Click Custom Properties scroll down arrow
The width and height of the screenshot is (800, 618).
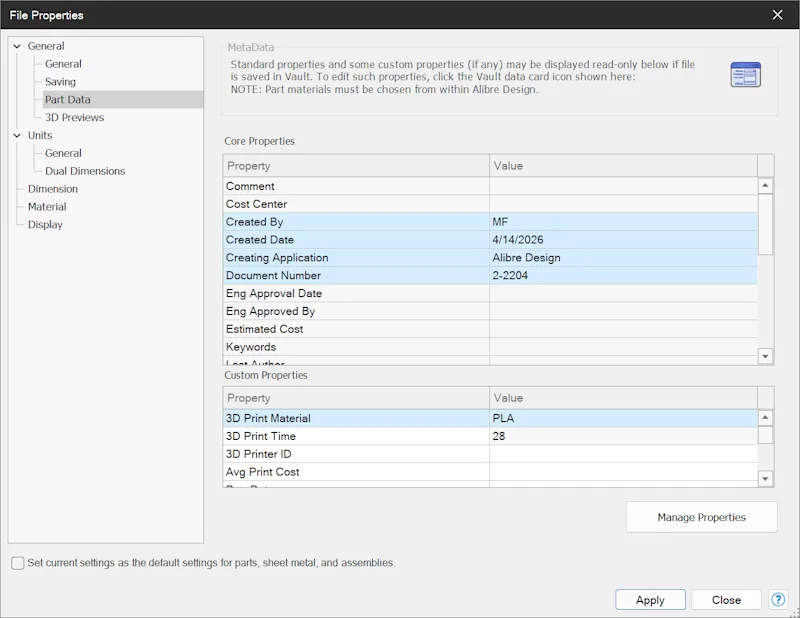(x=765, y=479)
